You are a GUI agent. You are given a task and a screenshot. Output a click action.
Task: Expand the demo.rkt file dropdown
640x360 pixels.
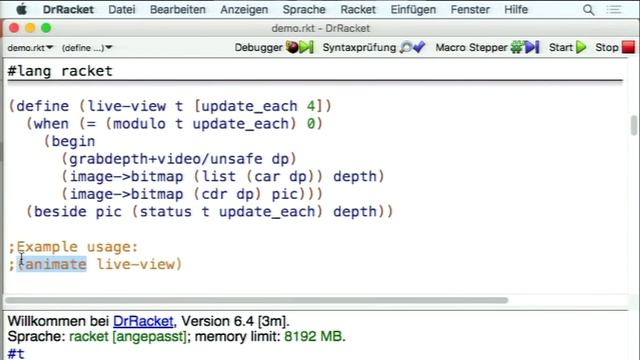(x=30, y=48)
